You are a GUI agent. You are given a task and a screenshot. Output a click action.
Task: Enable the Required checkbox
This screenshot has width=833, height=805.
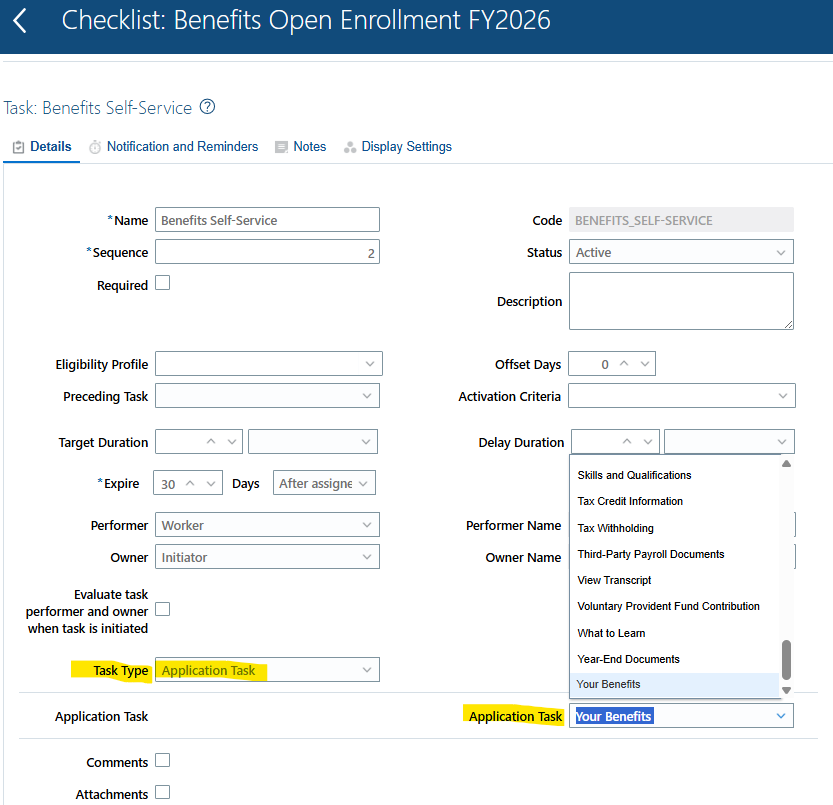(162, 283)
